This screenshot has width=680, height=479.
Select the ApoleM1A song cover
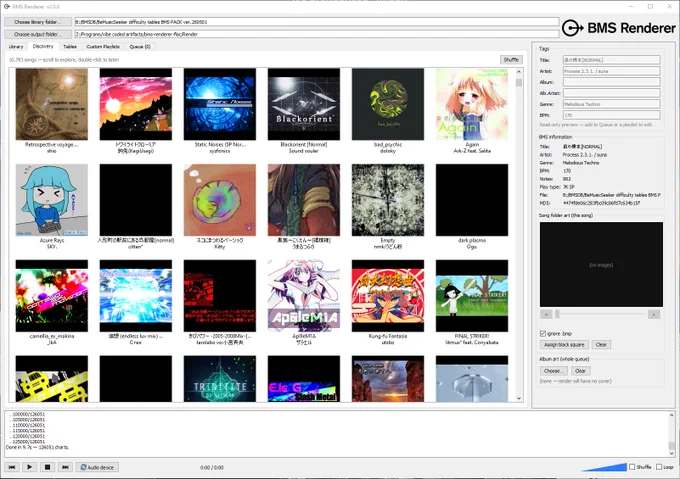coord(304,296)
